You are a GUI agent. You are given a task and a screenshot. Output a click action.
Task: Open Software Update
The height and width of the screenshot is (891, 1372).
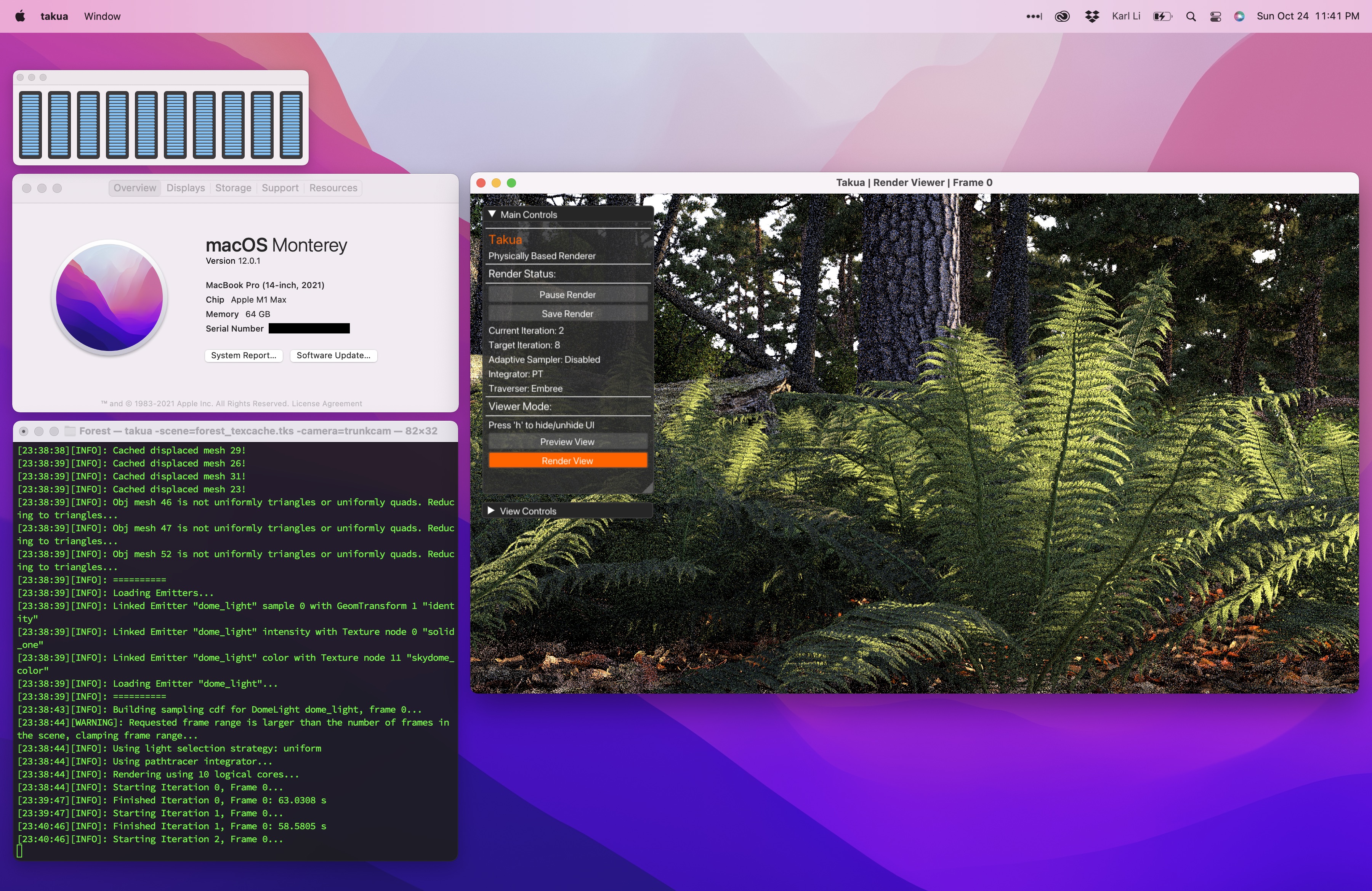point(333,356)
